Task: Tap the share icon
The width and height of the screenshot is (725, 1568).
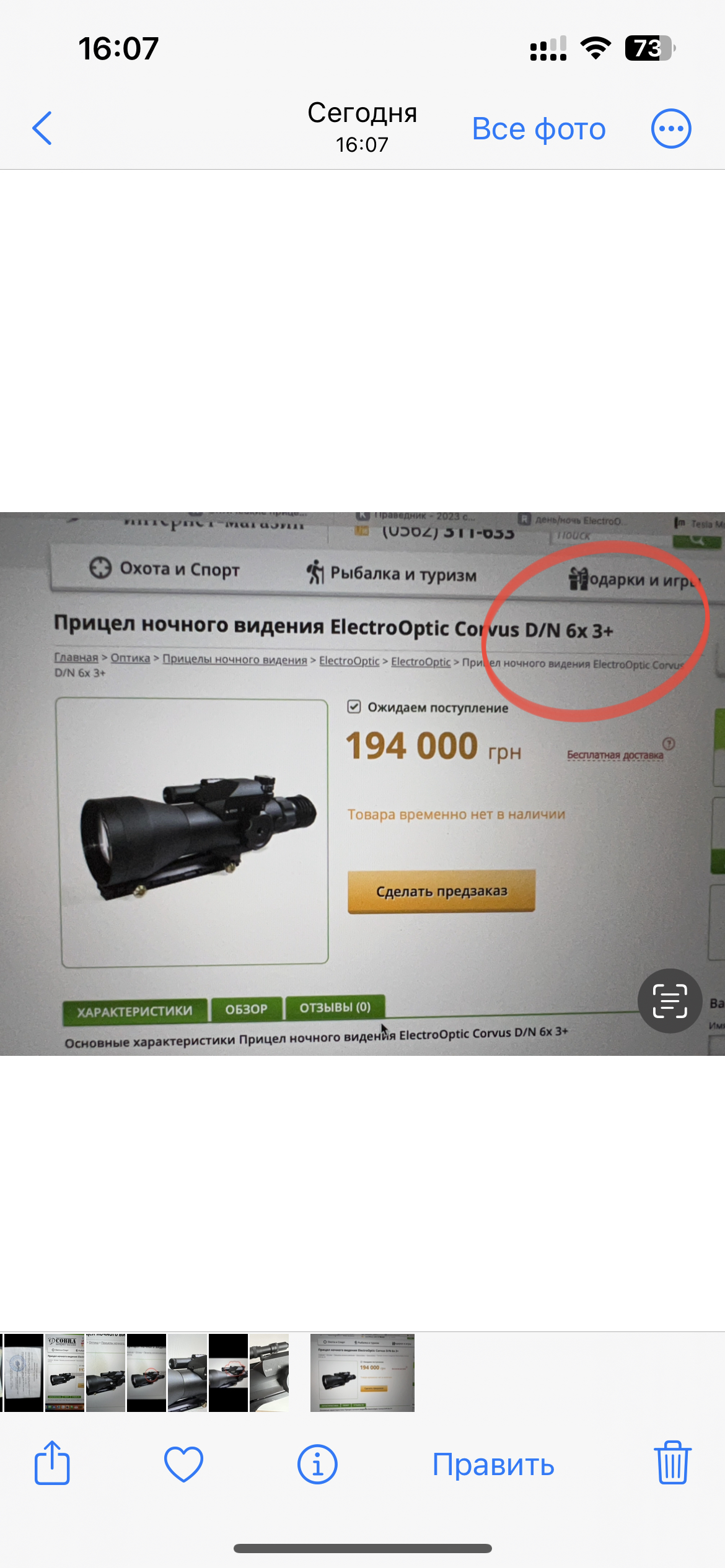Action: tap(52, 1463)
